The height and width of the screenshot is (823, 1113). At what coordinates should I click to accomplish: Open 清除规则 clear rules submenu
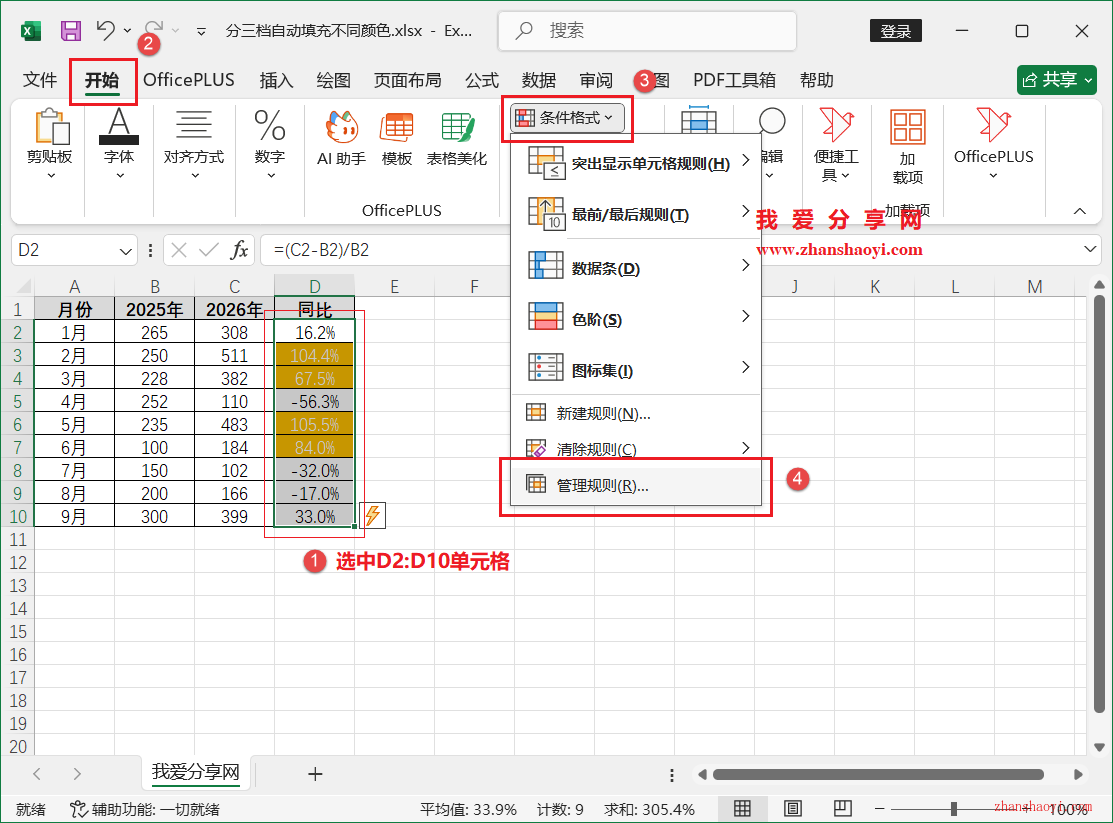pyautogui.click(x=636, y=449)
